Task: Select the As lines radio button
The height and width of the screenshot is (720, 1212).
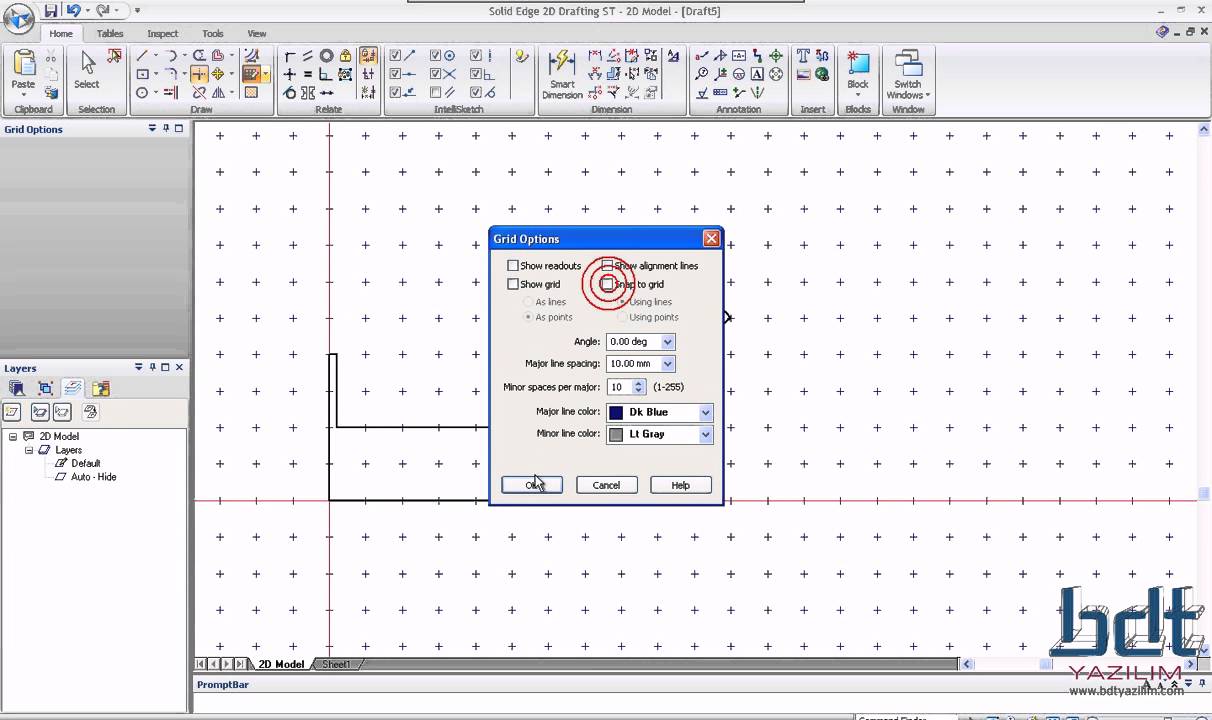Action: pos(528,302)
